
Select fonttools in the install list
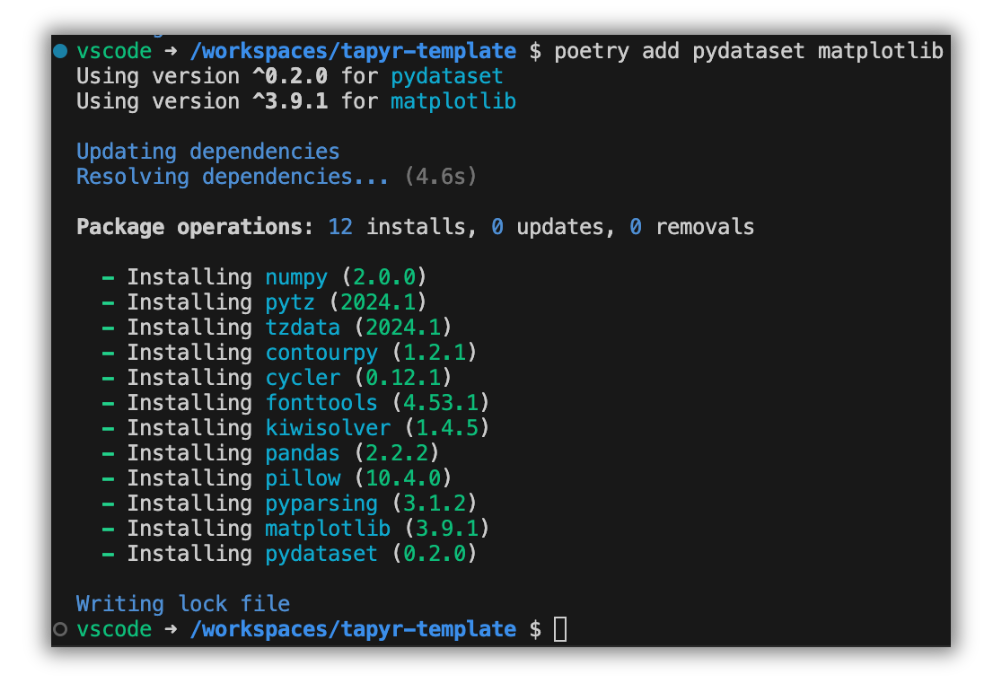[x=321, y=403]
